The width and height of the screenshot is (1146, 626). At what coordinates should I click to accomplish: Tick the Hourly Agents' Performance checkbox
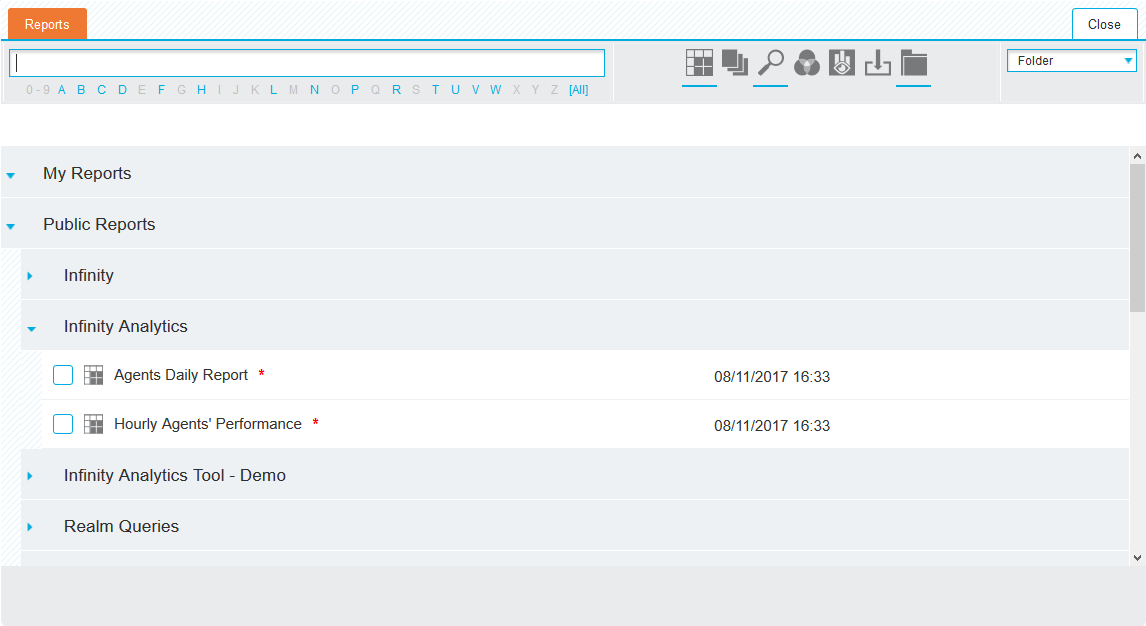[63, 424]
